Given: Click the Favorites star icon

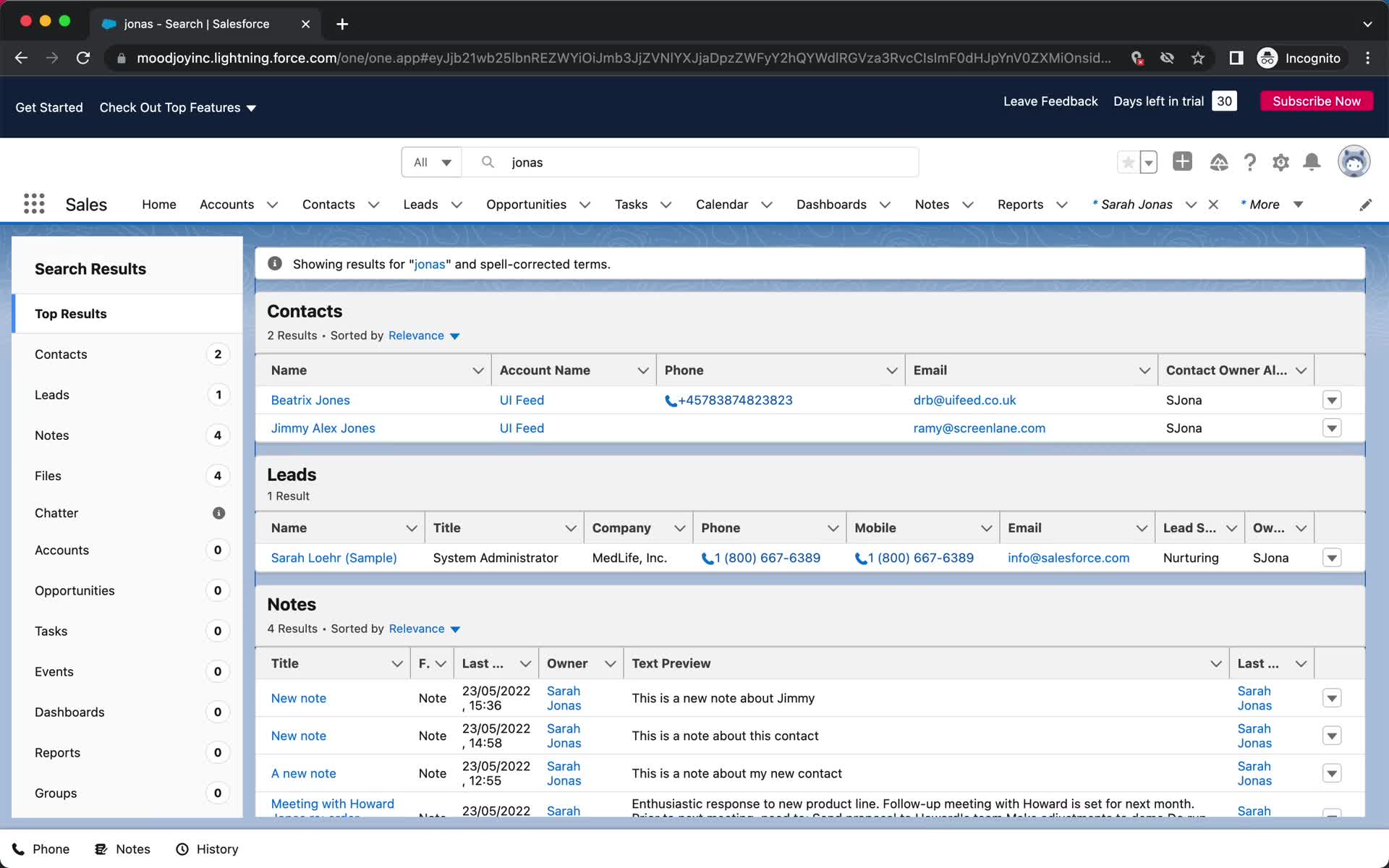Looking at the screenshot, I should pyautogui.click(x=1128, y=162).
